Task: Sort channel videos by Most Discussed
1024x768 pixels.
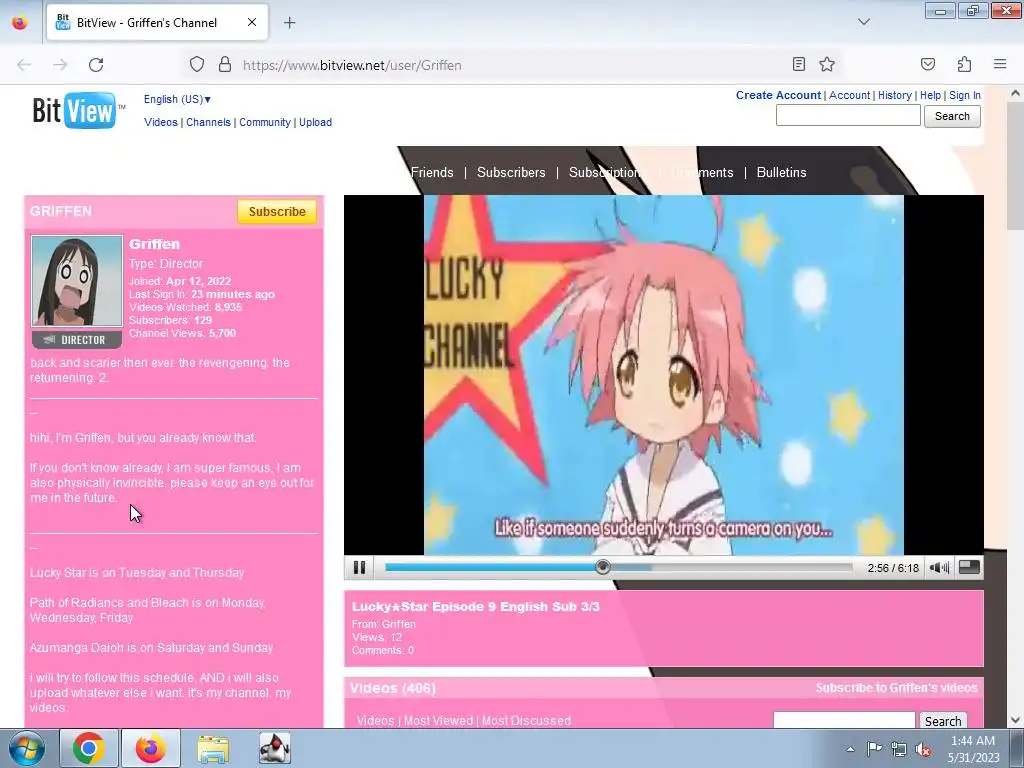Action: pyautogui.click(x=526, y=720)
